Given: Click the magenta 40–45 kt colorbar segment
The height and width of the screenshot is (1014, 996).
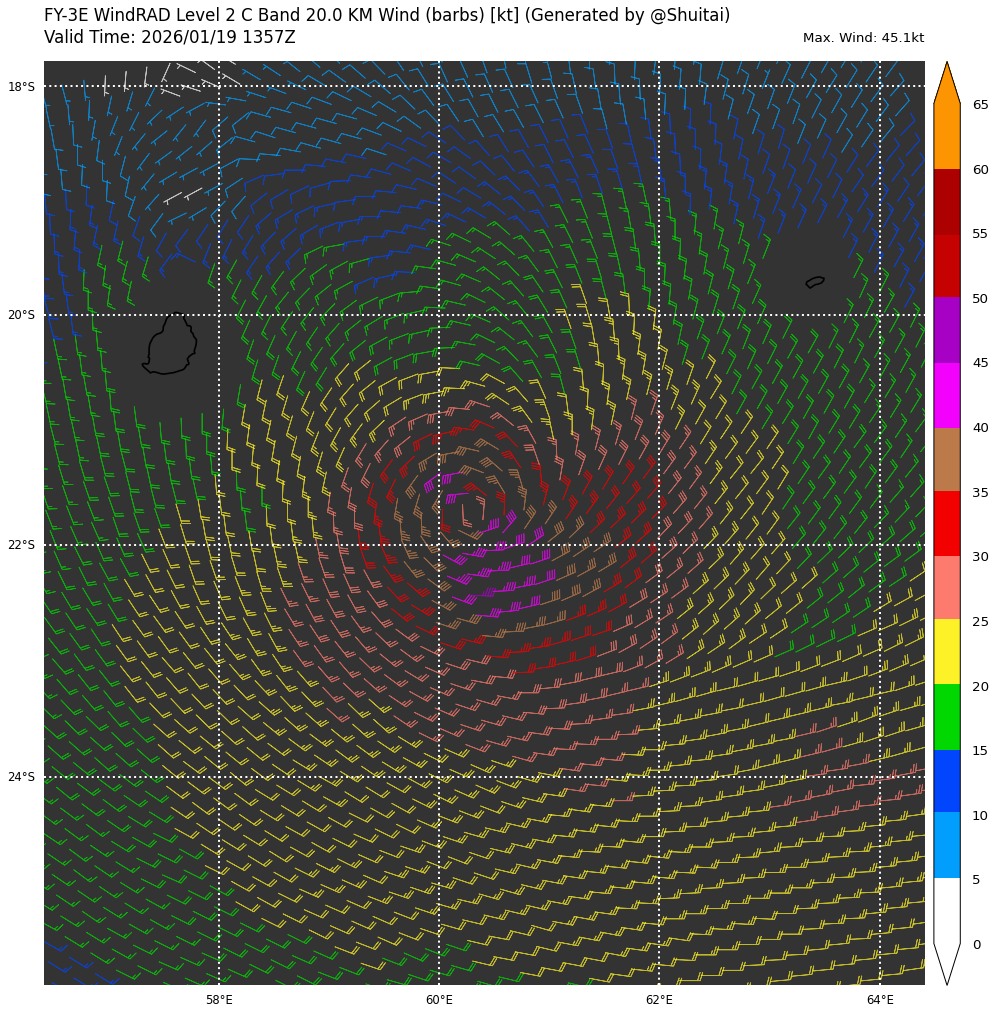Looking at the screenshot, I should pyautogui.click(x=946, y=395).
